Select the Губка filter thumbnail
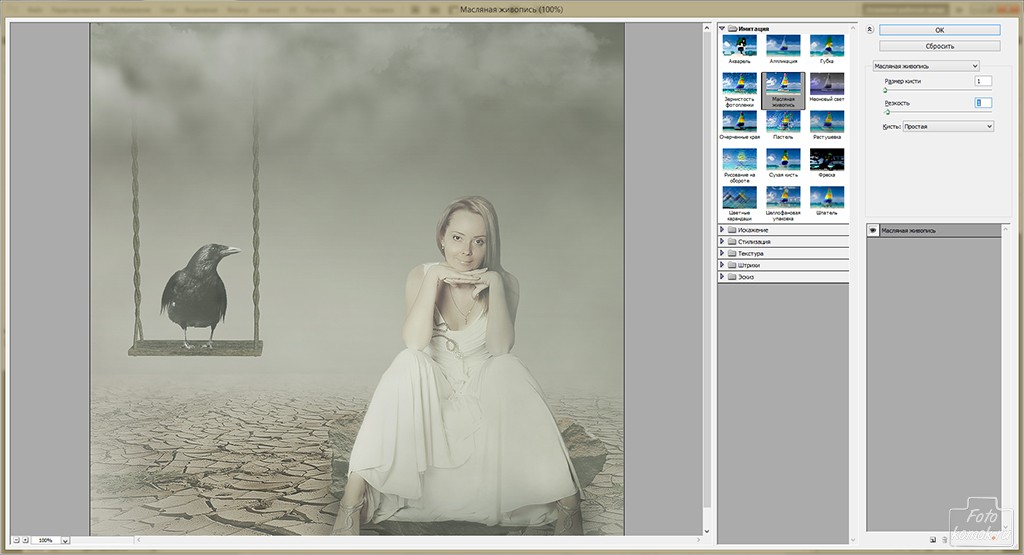Screen dimensions: 1024x555 827,46
